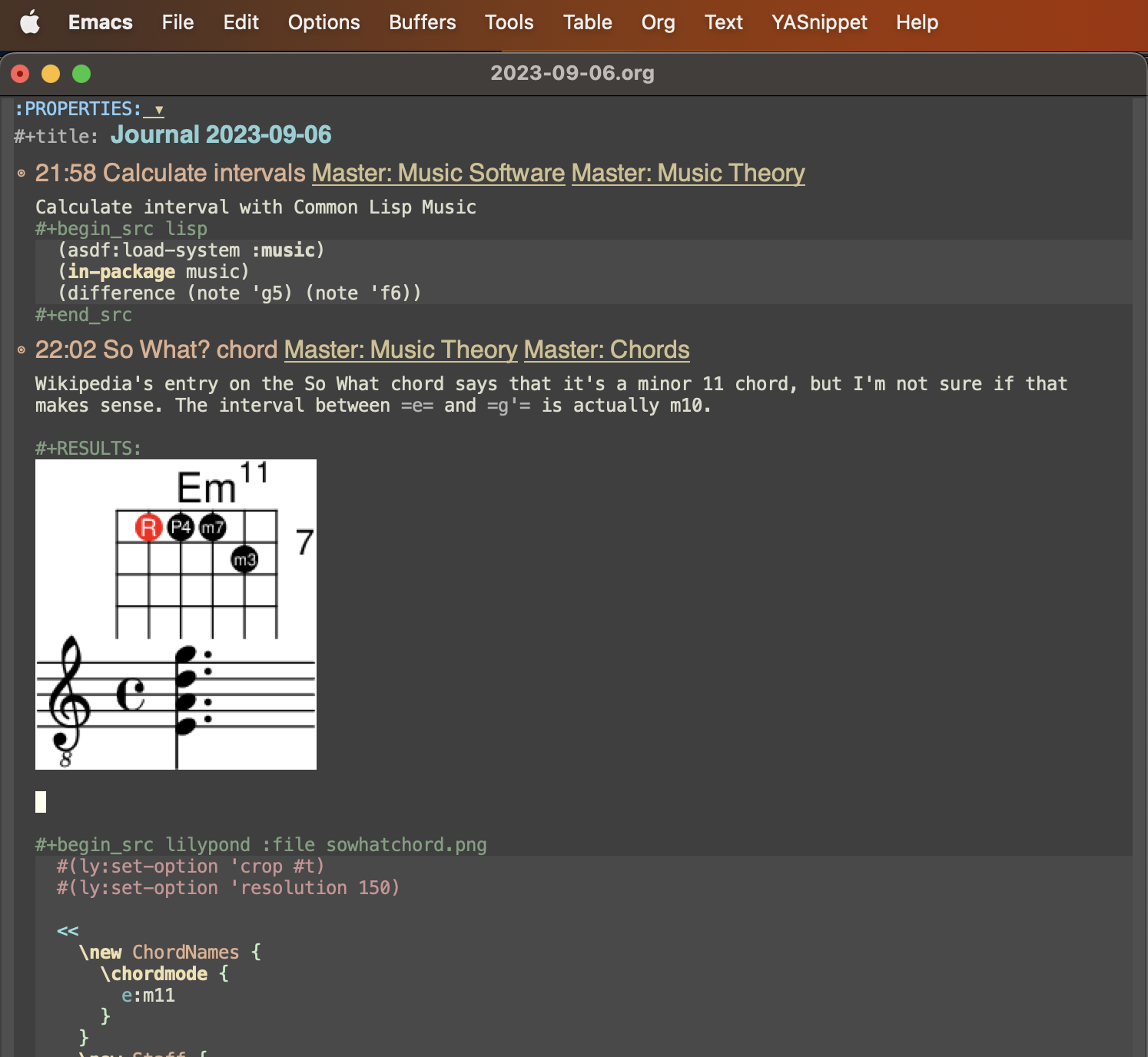
Task: Click the m3 dot in chord diagram
Action: click(245, 559)
